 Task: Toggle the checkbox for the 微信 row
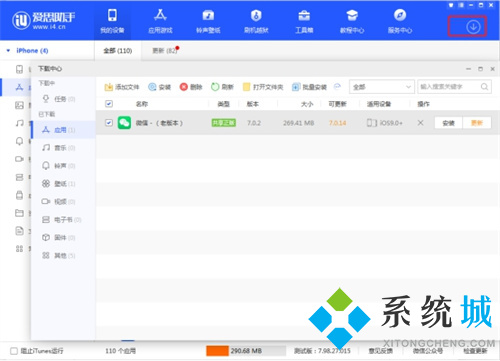pyautogui.click(x=109, y=123)
